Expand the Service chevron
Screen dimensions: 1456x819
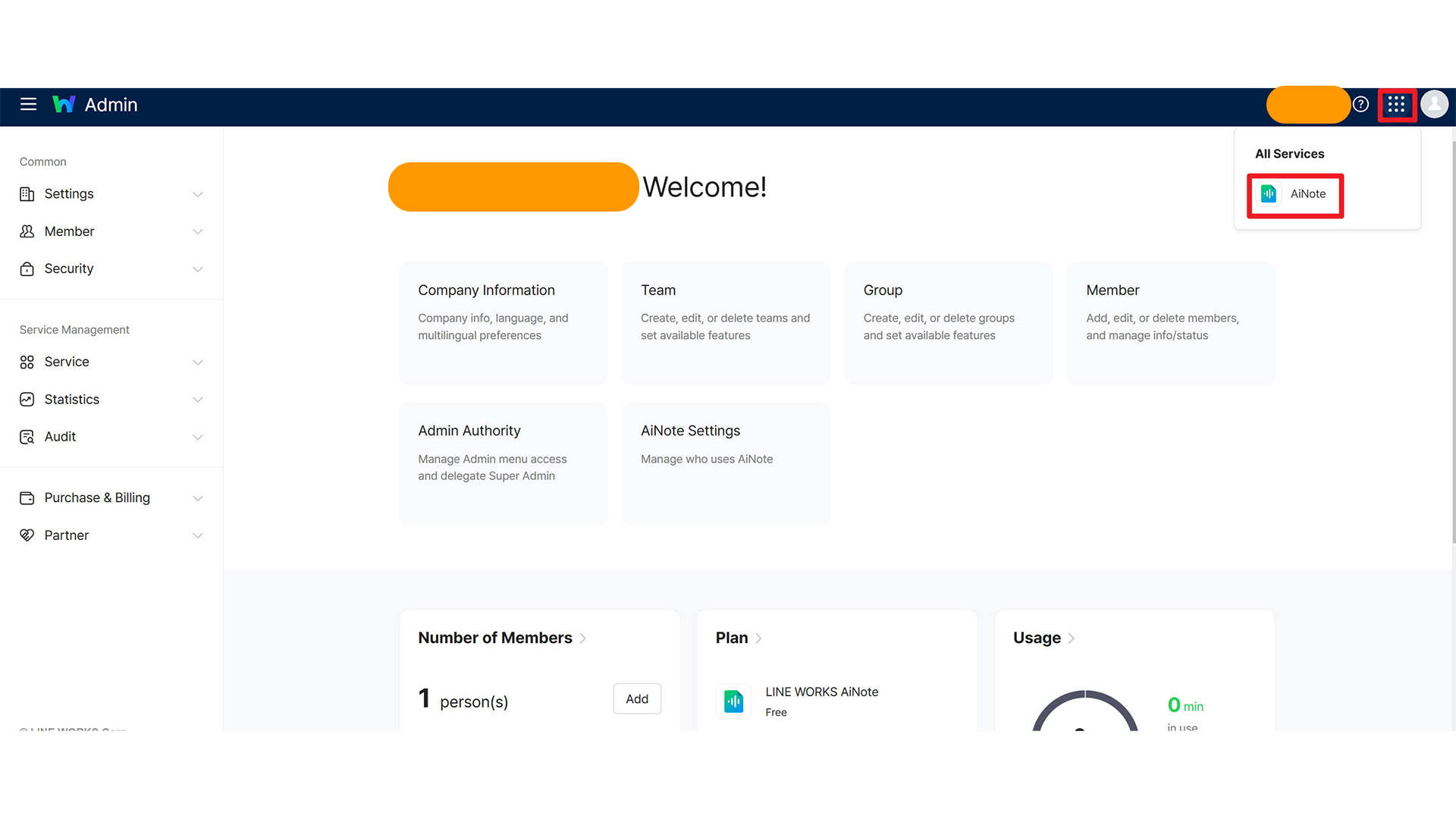(198, 362)
